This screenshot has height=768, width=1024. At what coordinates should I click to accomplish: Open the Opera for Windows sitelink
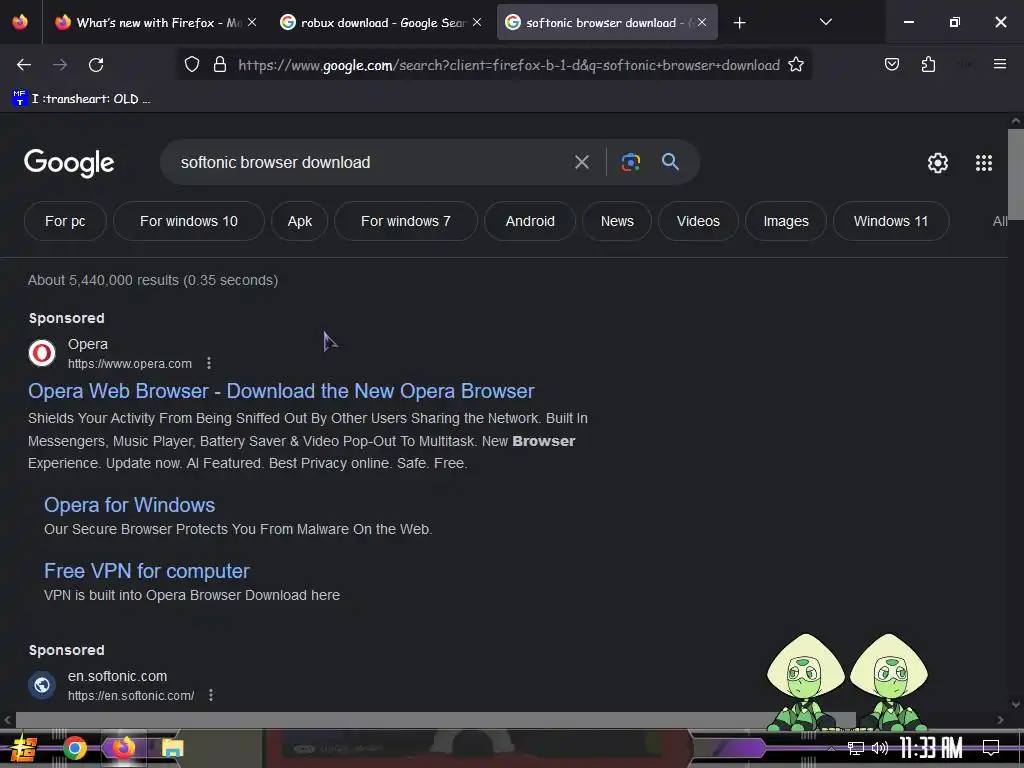[x=129, y=505]
